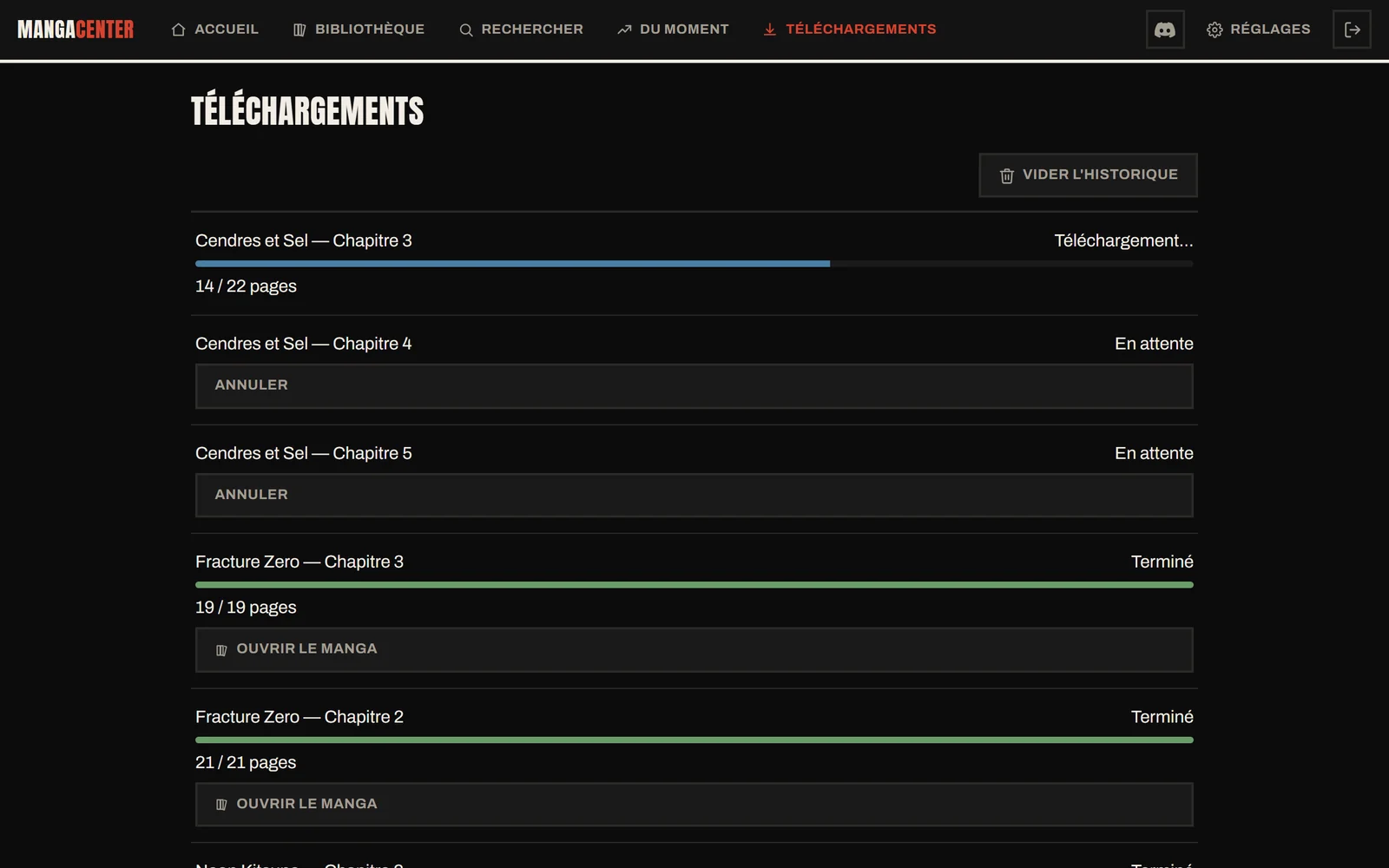Select the Téléchargements nav item
The height and width of the screenshot is (868, 1389).
(850, 30)
